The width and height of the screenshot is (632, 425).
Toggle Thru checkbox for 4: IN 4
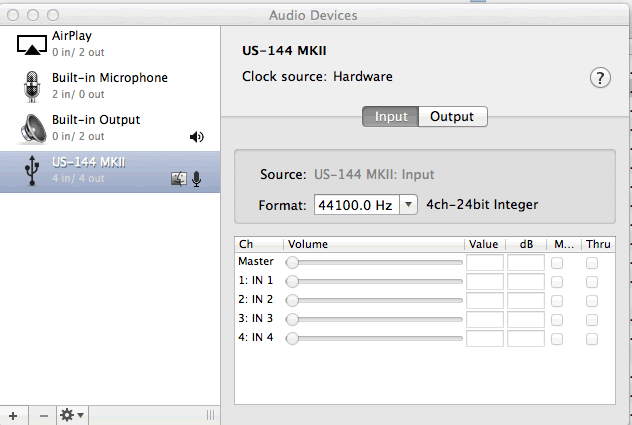click(x=592, y=339)
